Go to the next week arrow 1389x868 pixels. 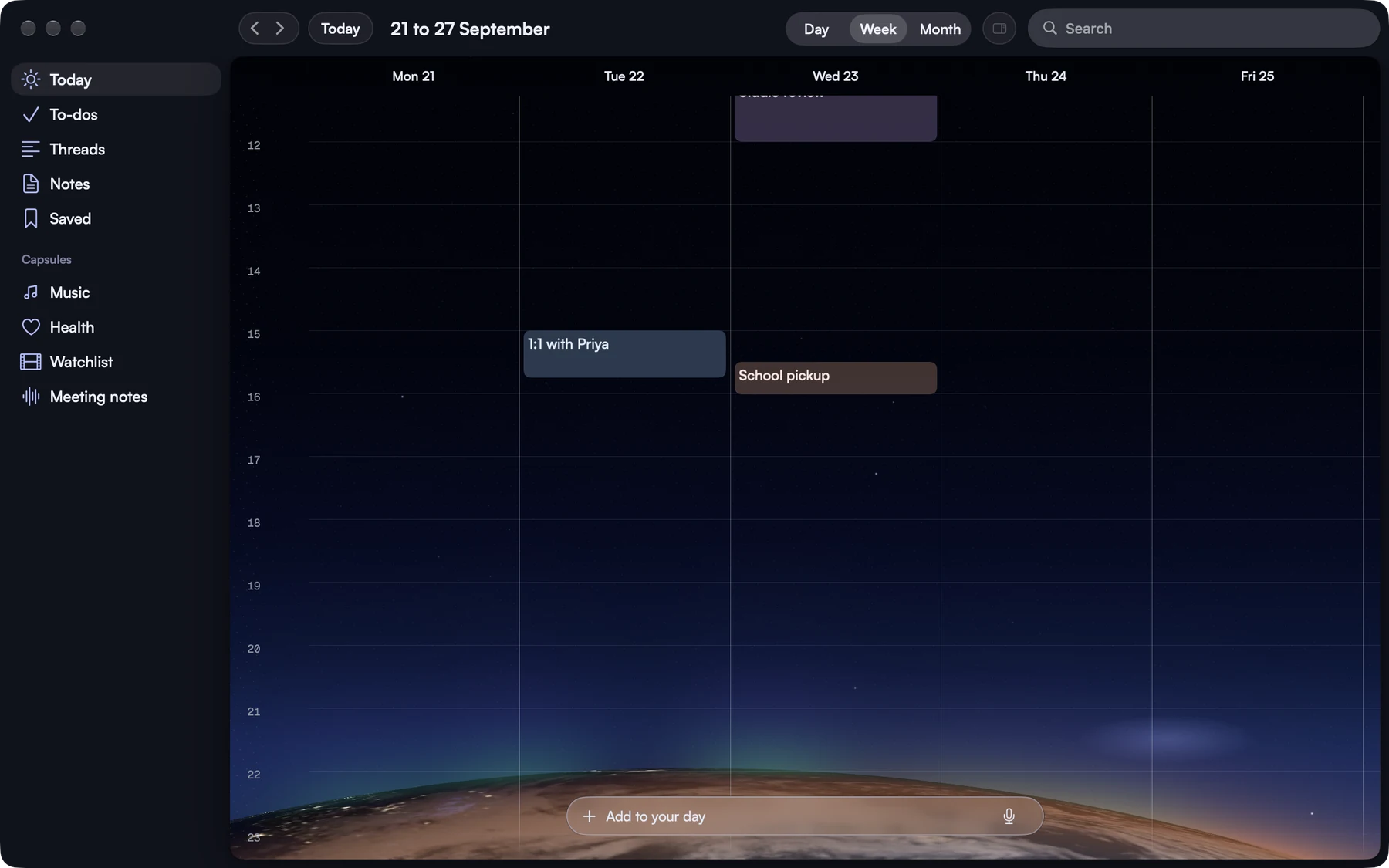pyautogui.click(x=280, y=29)
